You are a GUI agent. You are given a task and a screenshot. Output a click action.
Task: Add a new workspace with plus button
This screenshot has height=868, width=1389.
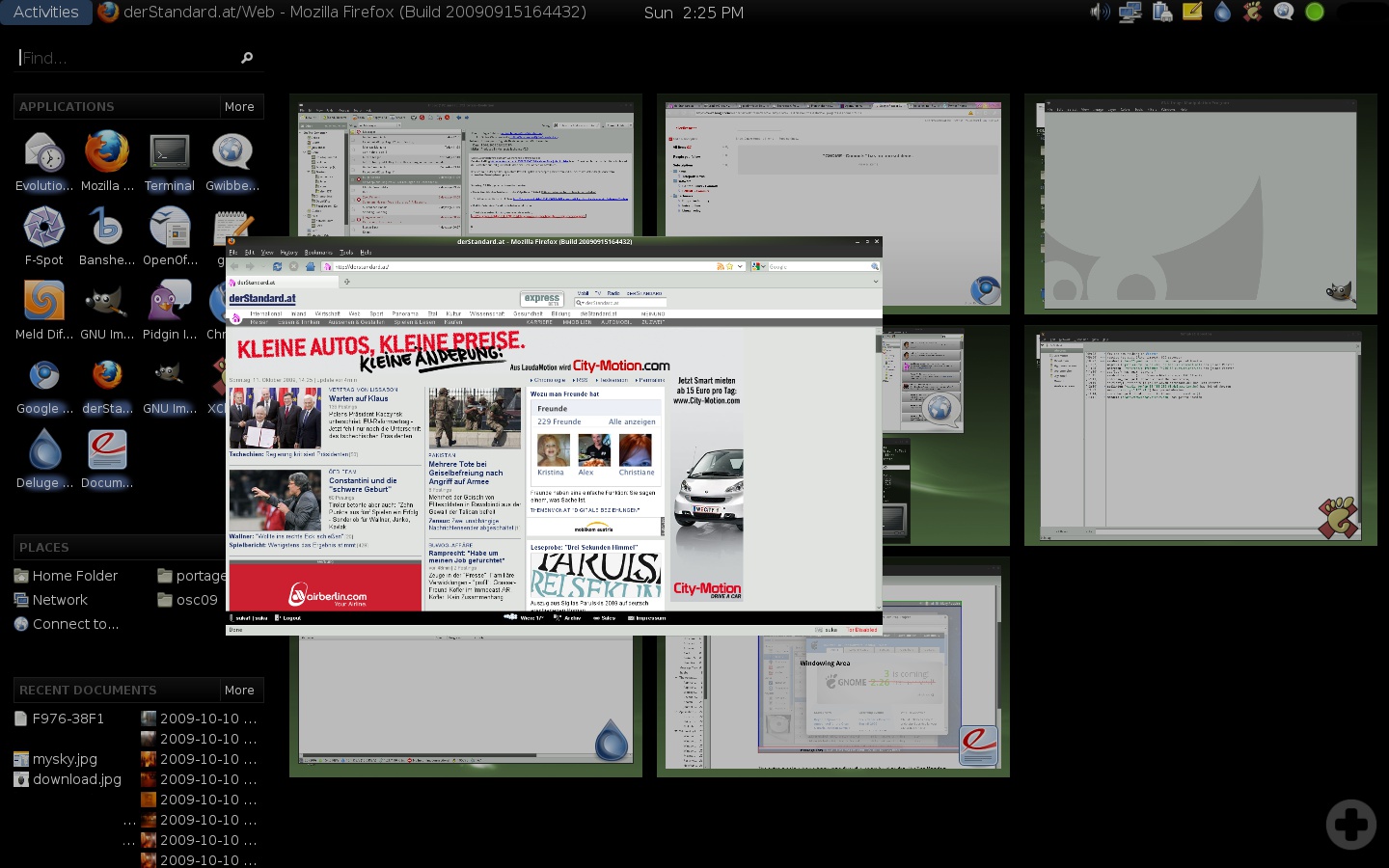click(x=1350, y=825)
